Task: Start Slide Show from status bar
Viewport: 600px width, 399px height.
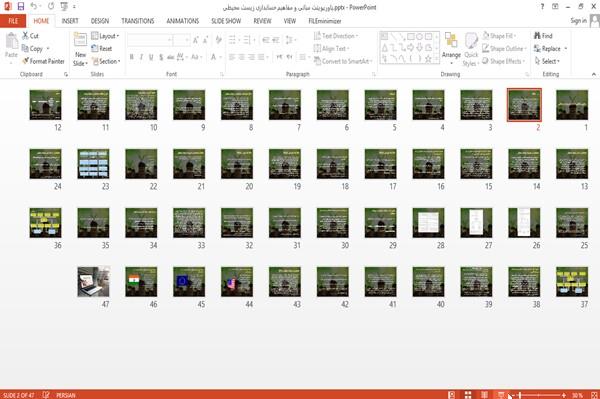Action: click(501, 395)
